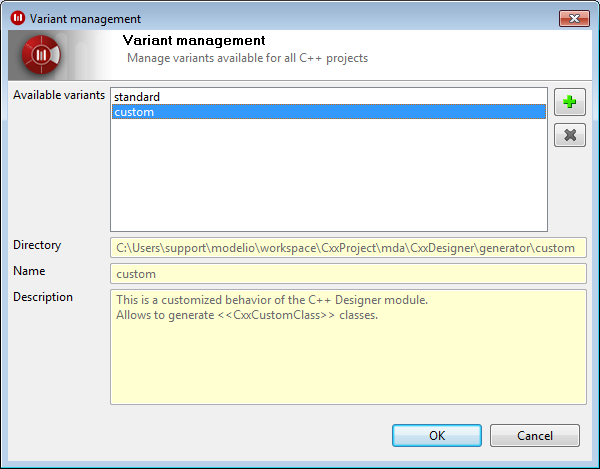This screenshot has width=600, height=469.
Task: Click the Variant management title bar text
Action: (85, 19)
